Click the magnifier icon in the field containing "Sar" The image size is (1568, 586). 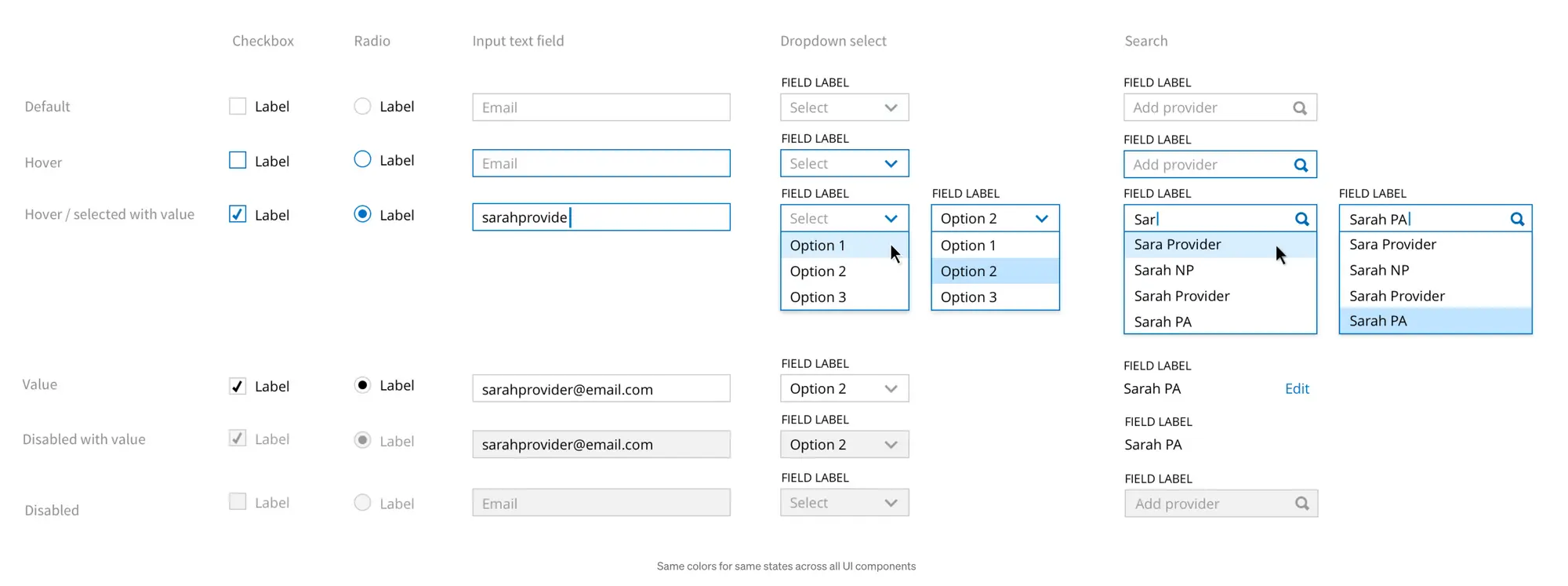coord(1301,219)
